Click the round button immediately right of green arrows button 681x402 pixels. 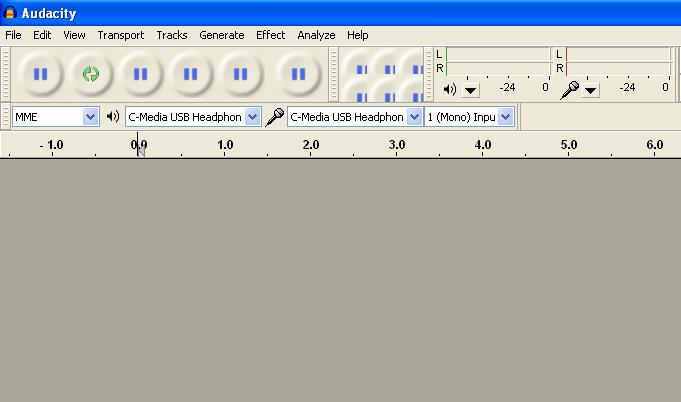(140, 74)
